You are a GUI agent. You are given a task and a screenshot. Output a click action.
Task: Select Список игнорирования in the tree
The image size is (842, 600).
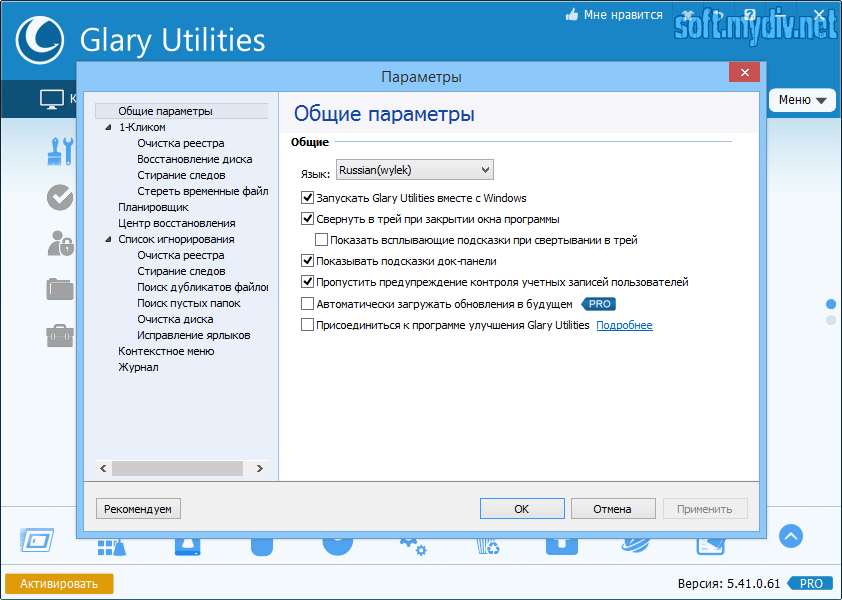click(176, 239)
